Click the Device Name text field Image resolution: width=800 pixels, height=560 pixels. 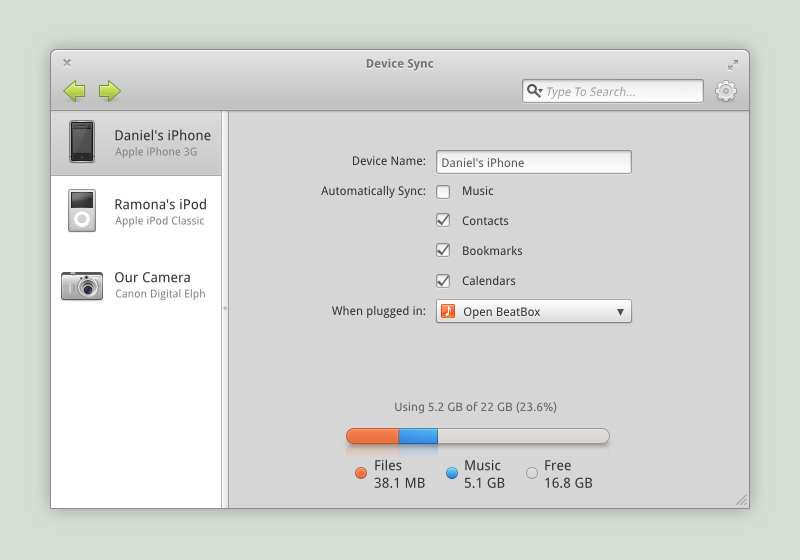point(534,162)
